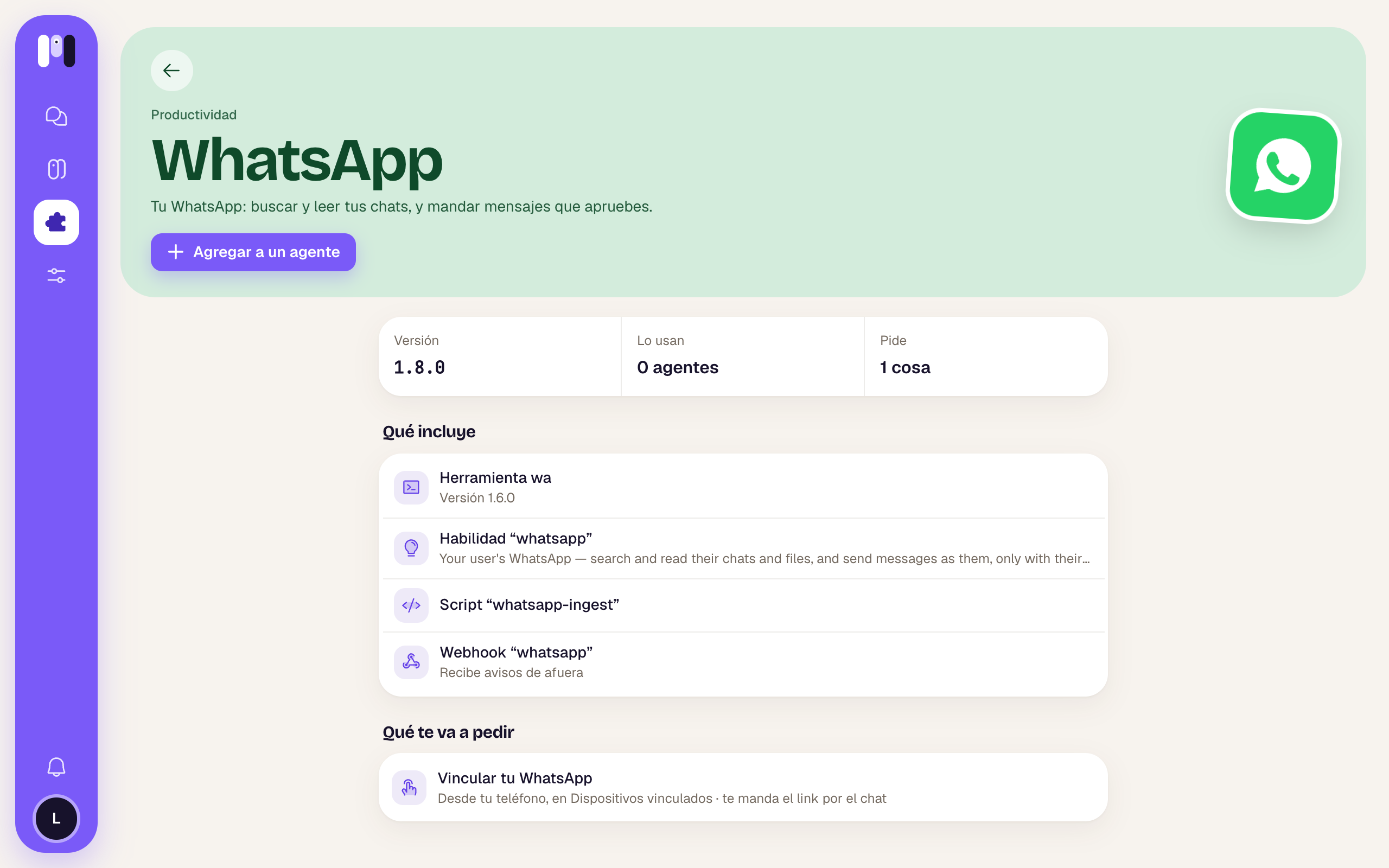This screenshot has width=1389, height=868.
Task: Click the 1 cosa value
Action: (x=905, y=367)
